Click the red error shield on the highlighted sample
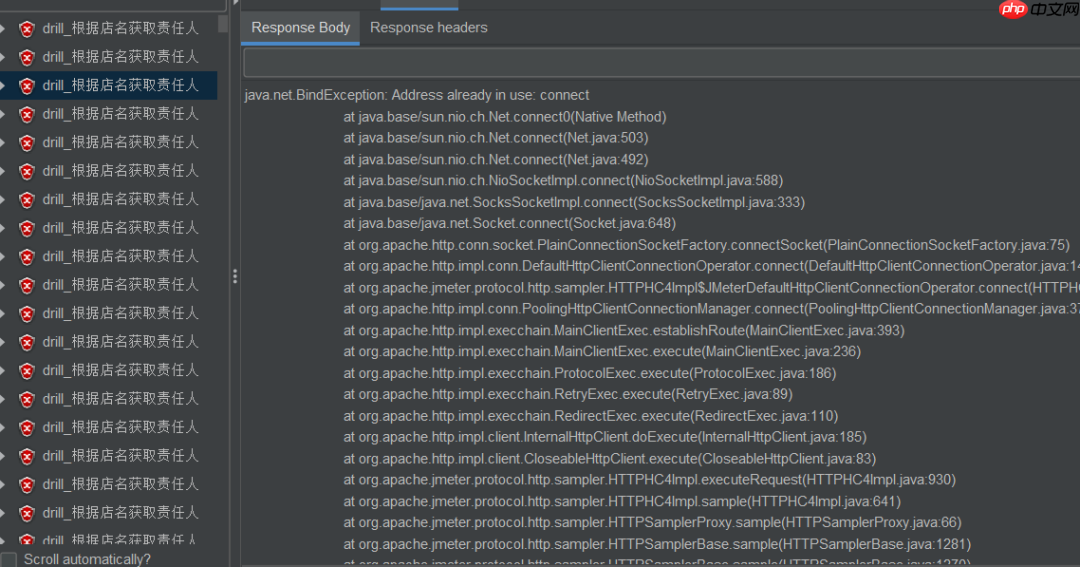This screenshot has width=1080, height=567. point(27,86)
